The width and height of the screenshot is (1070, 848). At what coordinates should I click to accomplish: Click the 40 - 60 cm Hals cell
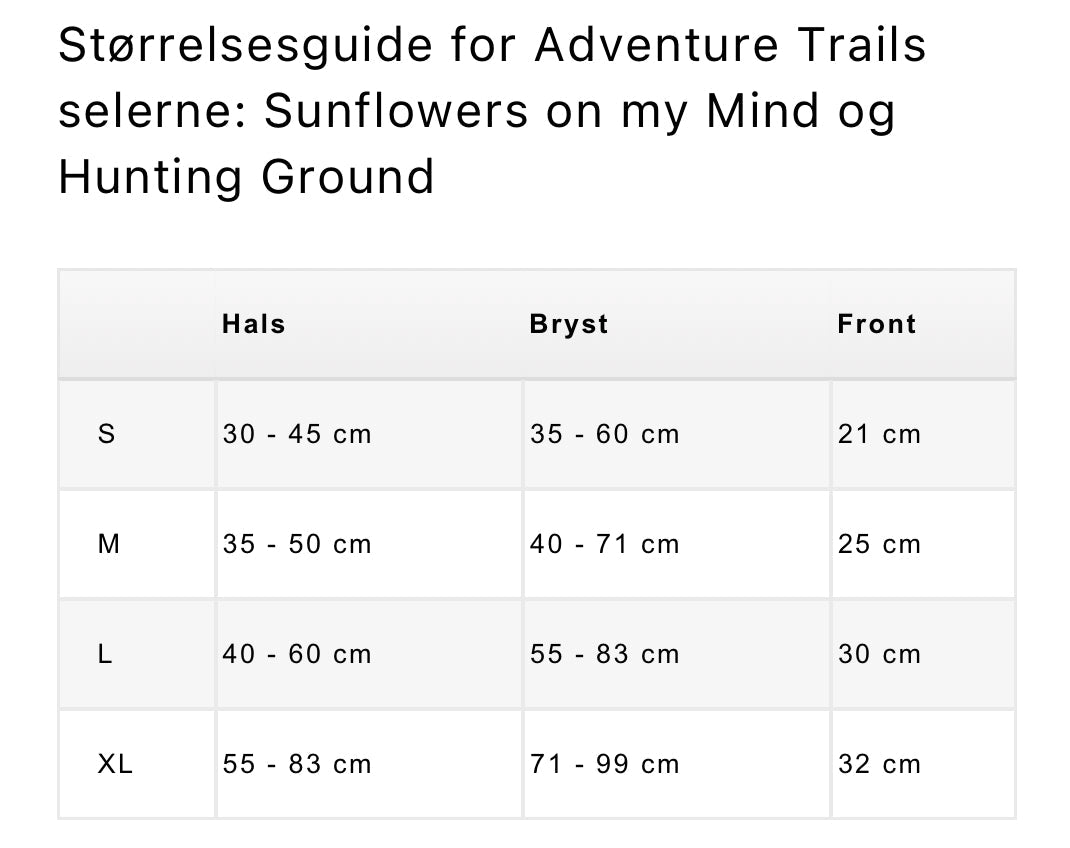[x=297, y=654]
